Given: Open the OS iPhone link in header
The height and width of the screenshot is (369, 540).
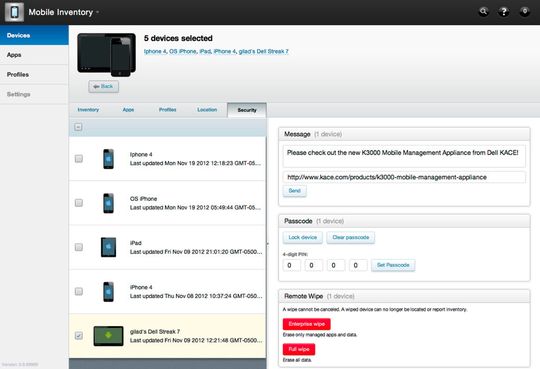Looking at the screenshot, I should click(183, 51).
